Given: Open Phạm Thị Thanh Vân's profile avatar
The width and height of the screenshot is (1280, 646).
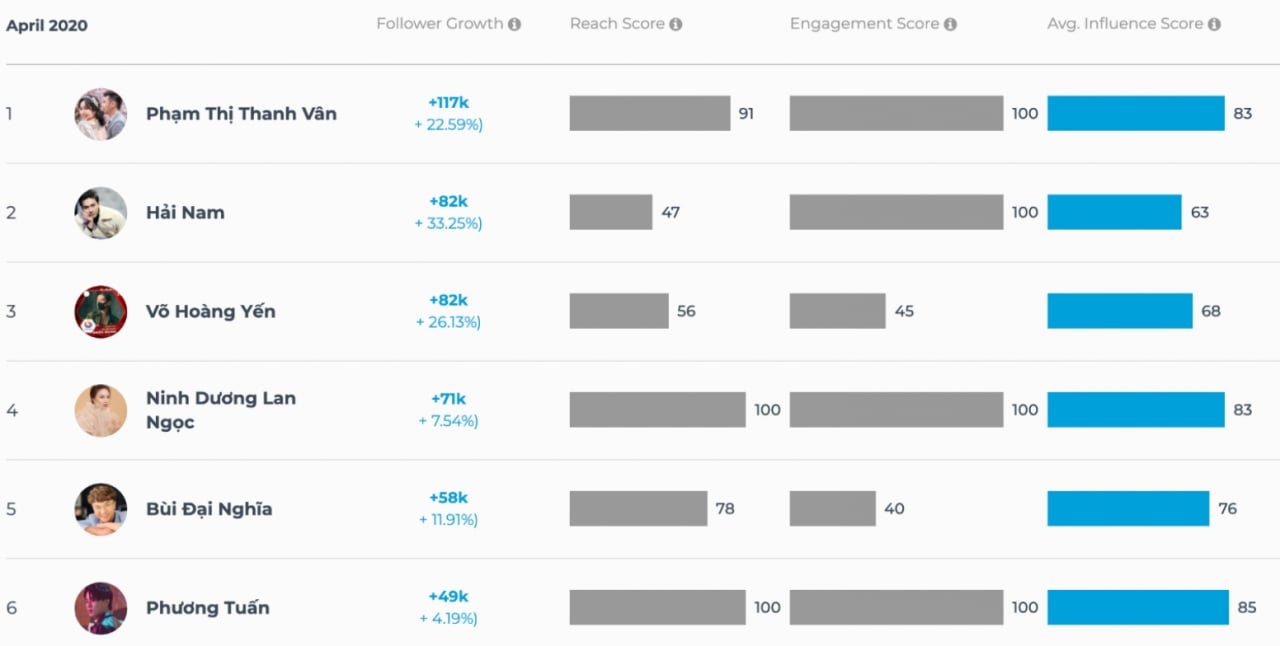Looking at the screenshot, I should pos(101,114).
